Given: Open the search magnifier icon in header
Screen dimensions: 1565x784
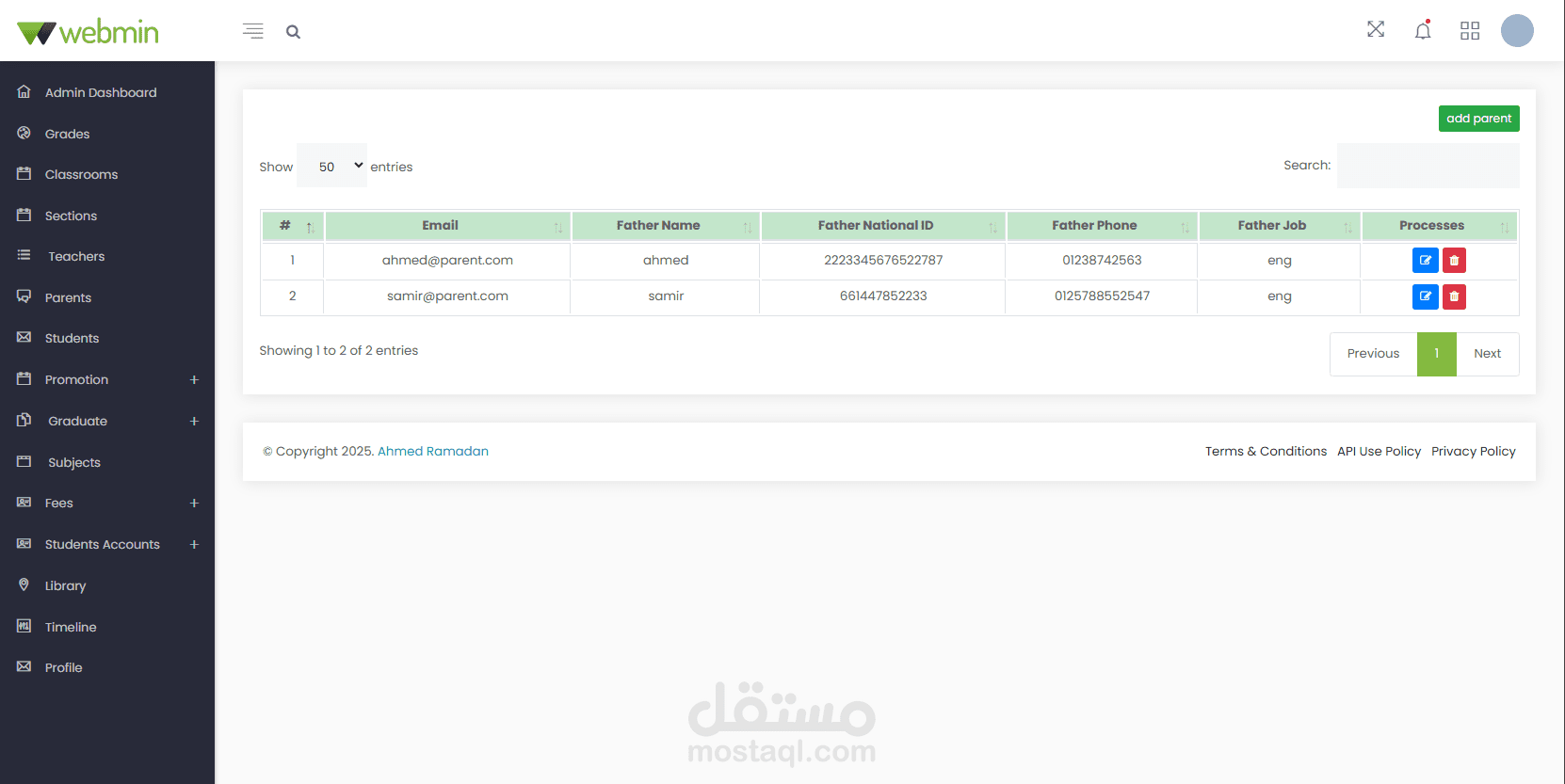Looking at the screenshot, I should tap(293, 32).
